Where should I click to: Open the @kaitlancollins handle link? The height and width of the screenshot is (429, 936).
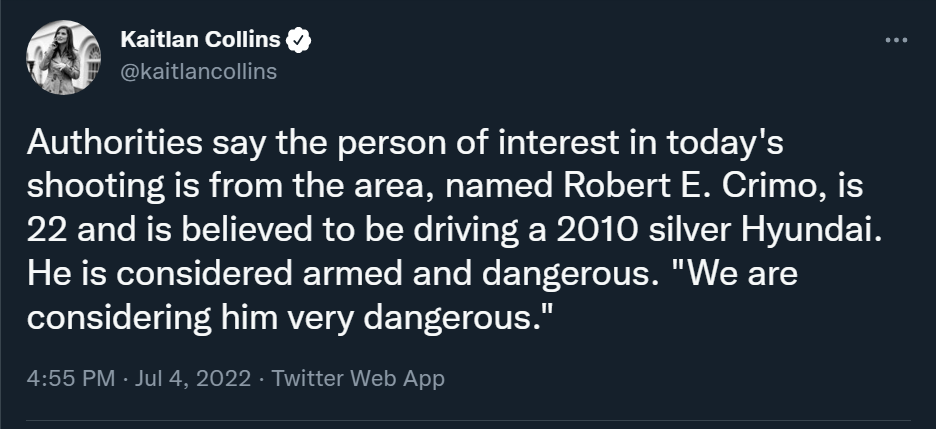(x=198, y=71)
